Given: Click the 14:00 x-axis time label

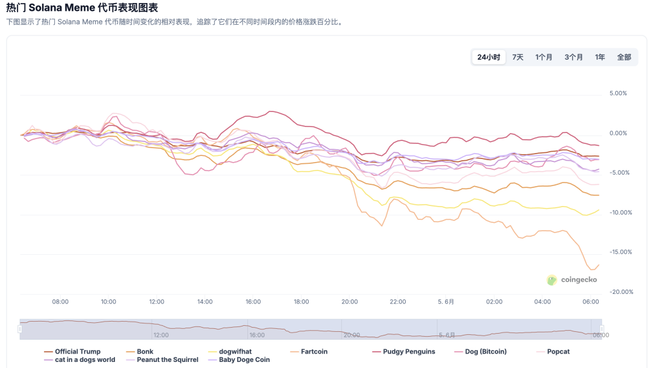Looking at the screenshot, I should point(205,302).
